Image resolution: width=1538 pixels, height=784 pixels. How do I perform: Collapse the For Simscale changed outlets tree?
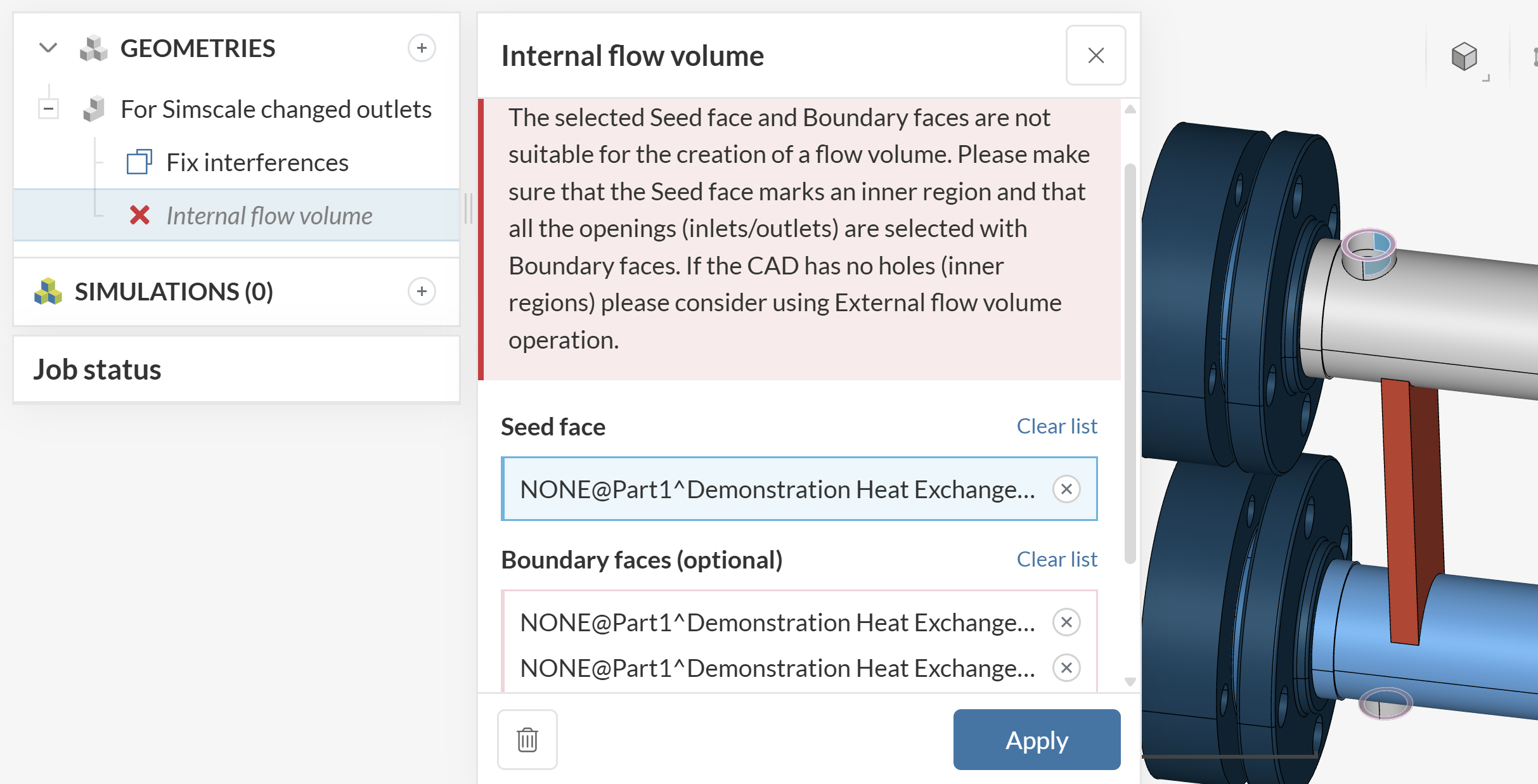click(x=48, y=109)
